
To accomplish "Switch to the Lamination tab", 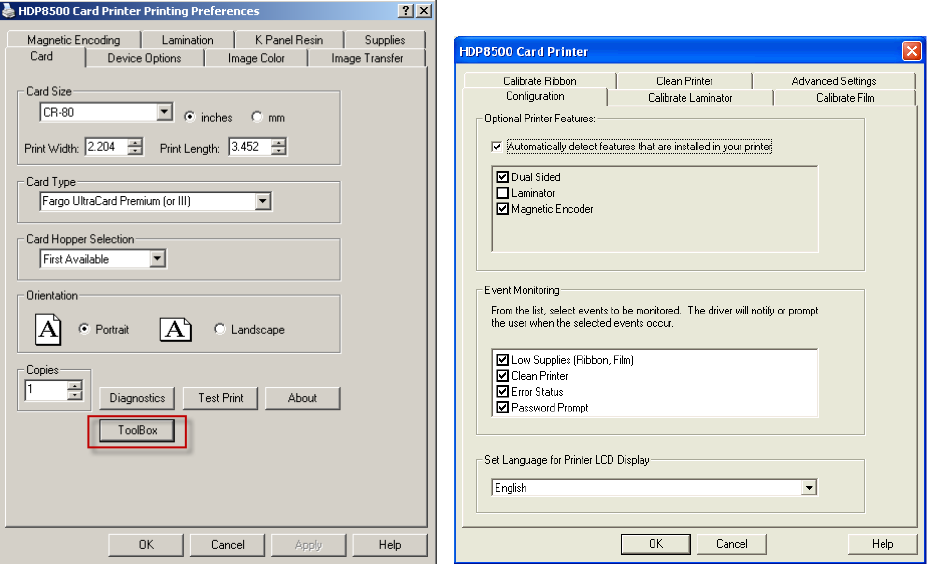I will coord(187,40).
